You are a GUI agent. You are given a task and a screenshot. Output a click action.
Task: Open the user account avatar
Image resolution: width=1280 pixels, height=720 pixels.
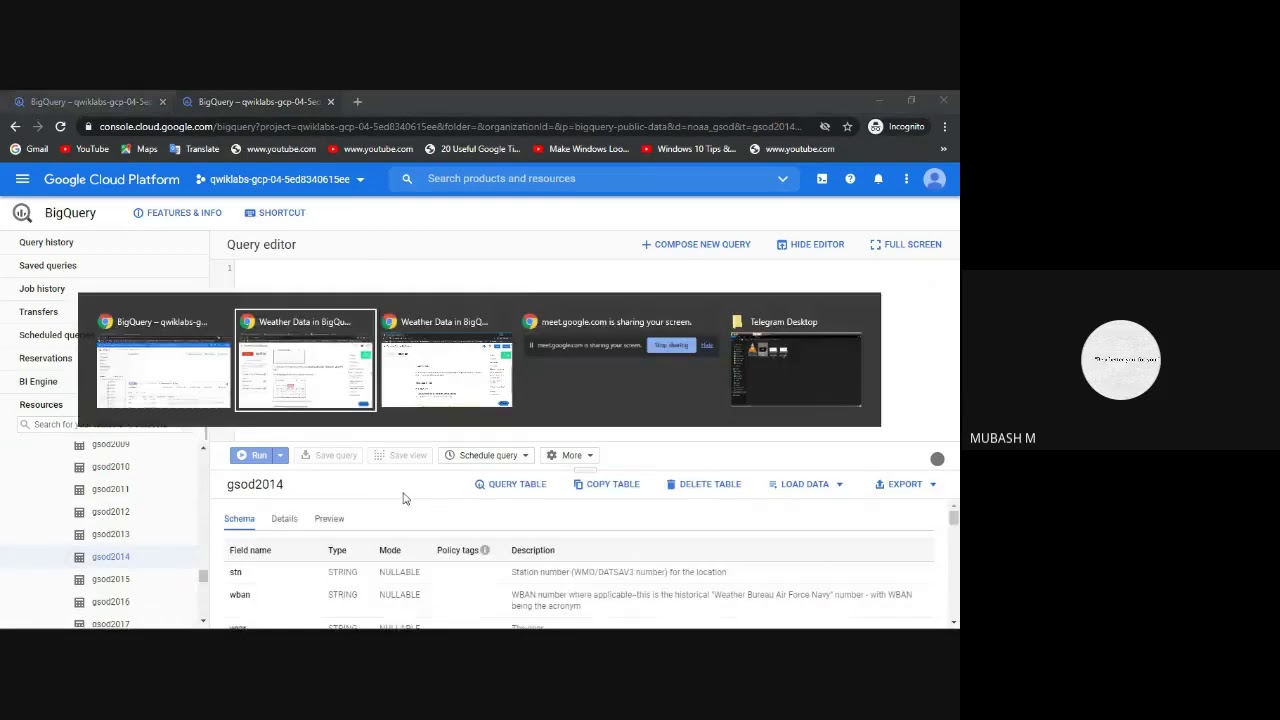point(934,179)
